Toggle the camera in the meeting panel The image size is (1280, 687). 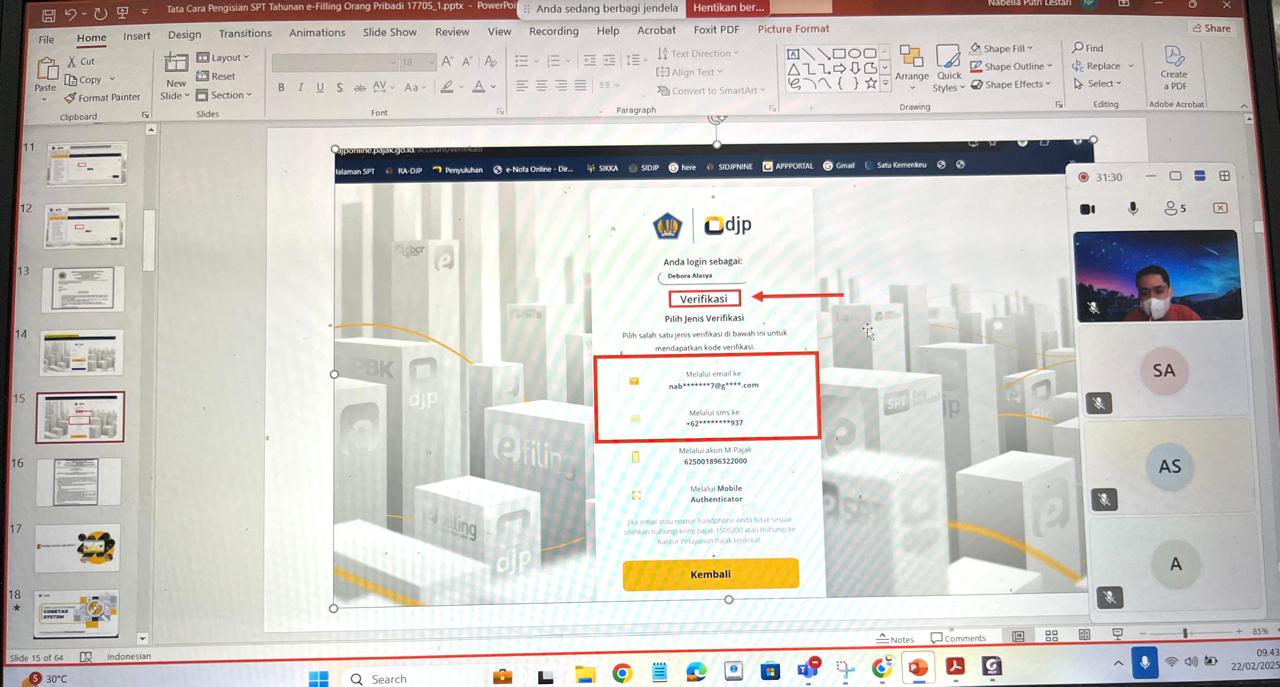[x=1087, y=209]
